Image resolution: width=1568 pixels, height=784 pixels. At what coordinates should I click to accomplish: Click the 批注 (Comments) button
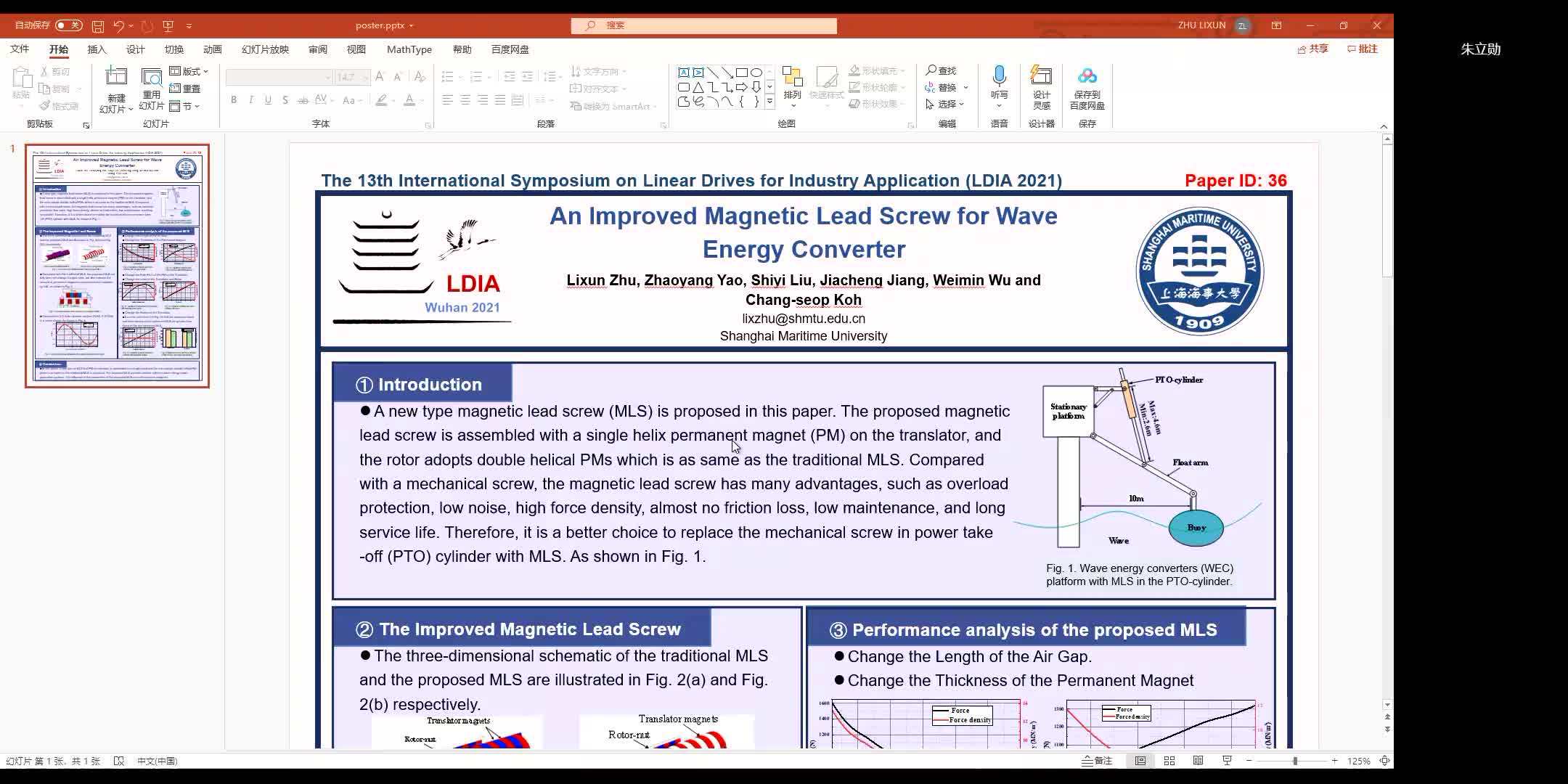point(1363,49)
